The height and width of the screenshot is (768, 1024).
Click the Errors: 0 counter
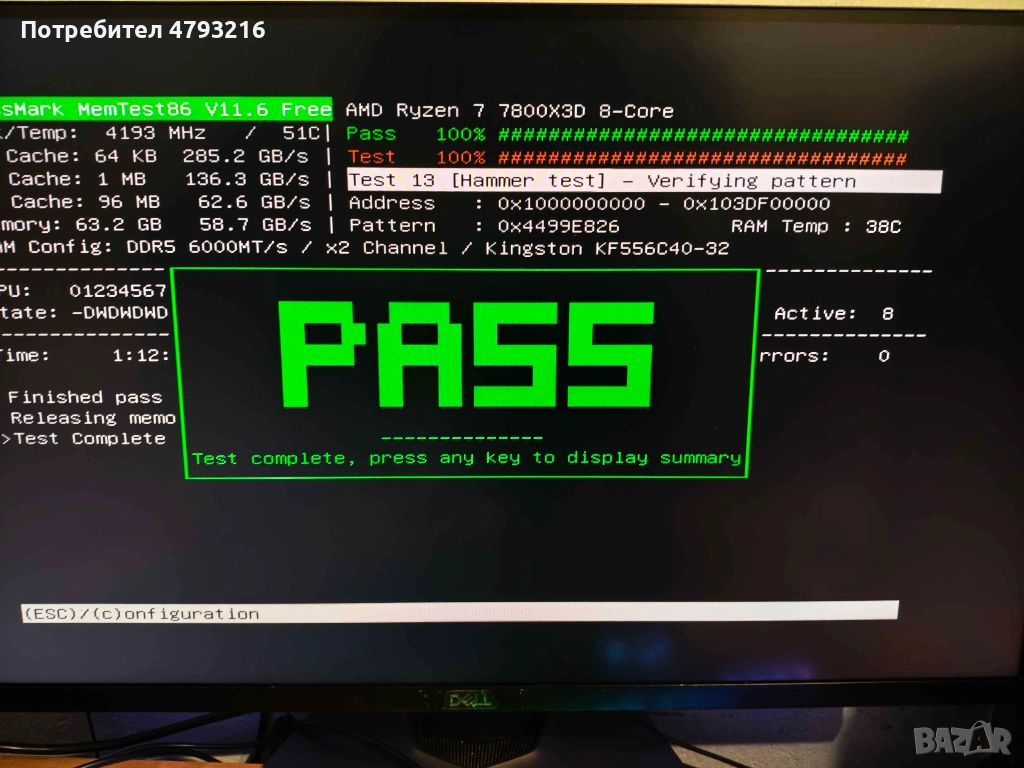[x=824, y=356]
